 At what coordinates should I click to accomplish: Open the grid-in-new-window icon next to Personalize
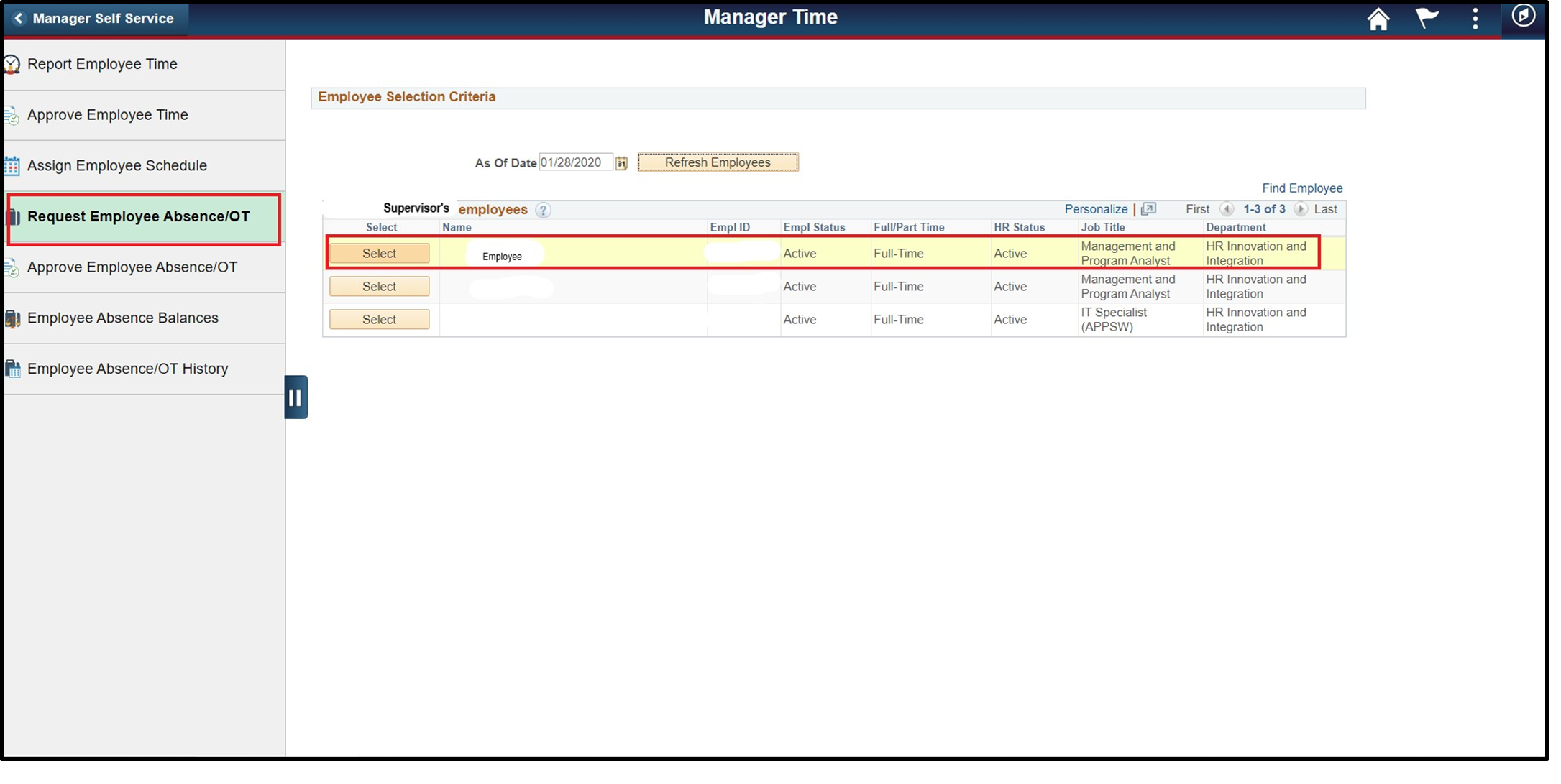coord(1150,209)
